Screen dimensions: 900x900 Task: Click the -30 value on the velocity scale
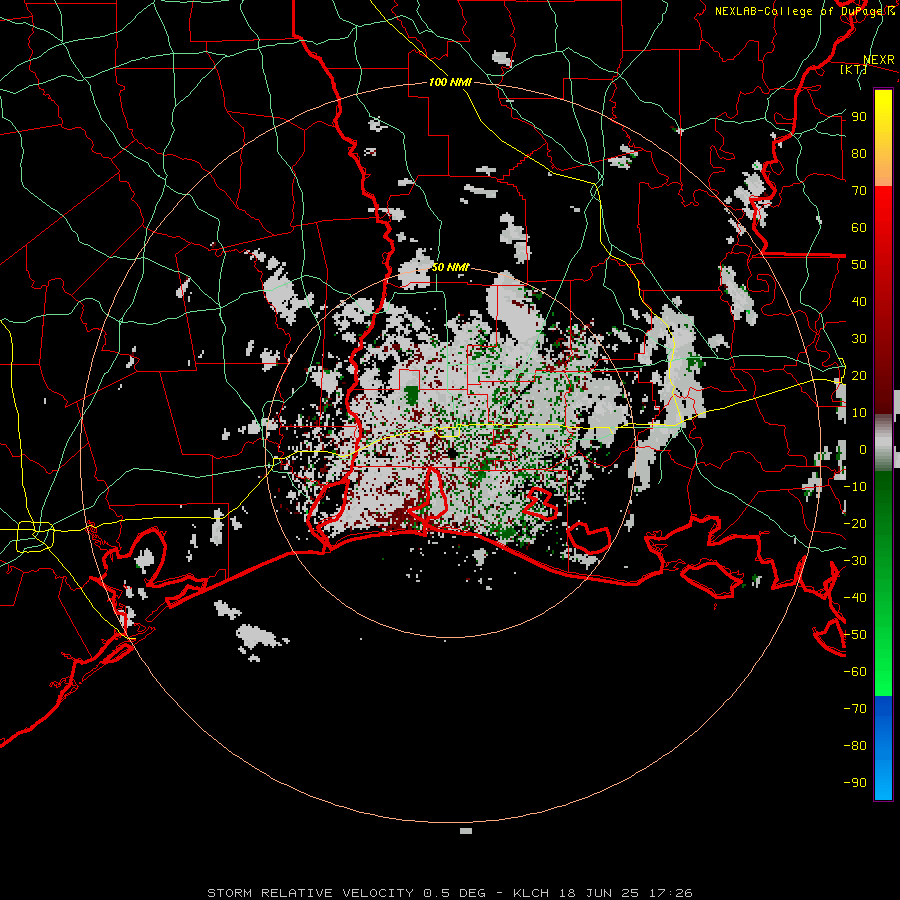pyautogui.click(x=855, y=561)
